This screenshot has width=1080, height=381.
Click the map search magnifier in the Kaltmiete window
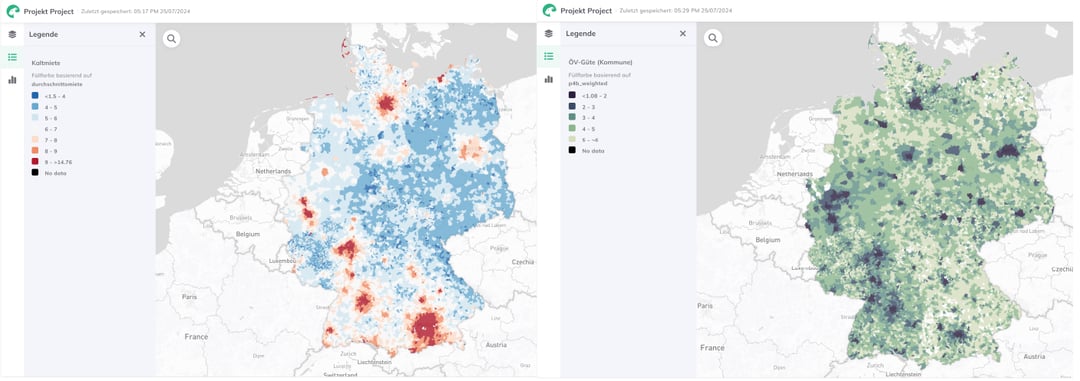point(172,39)
